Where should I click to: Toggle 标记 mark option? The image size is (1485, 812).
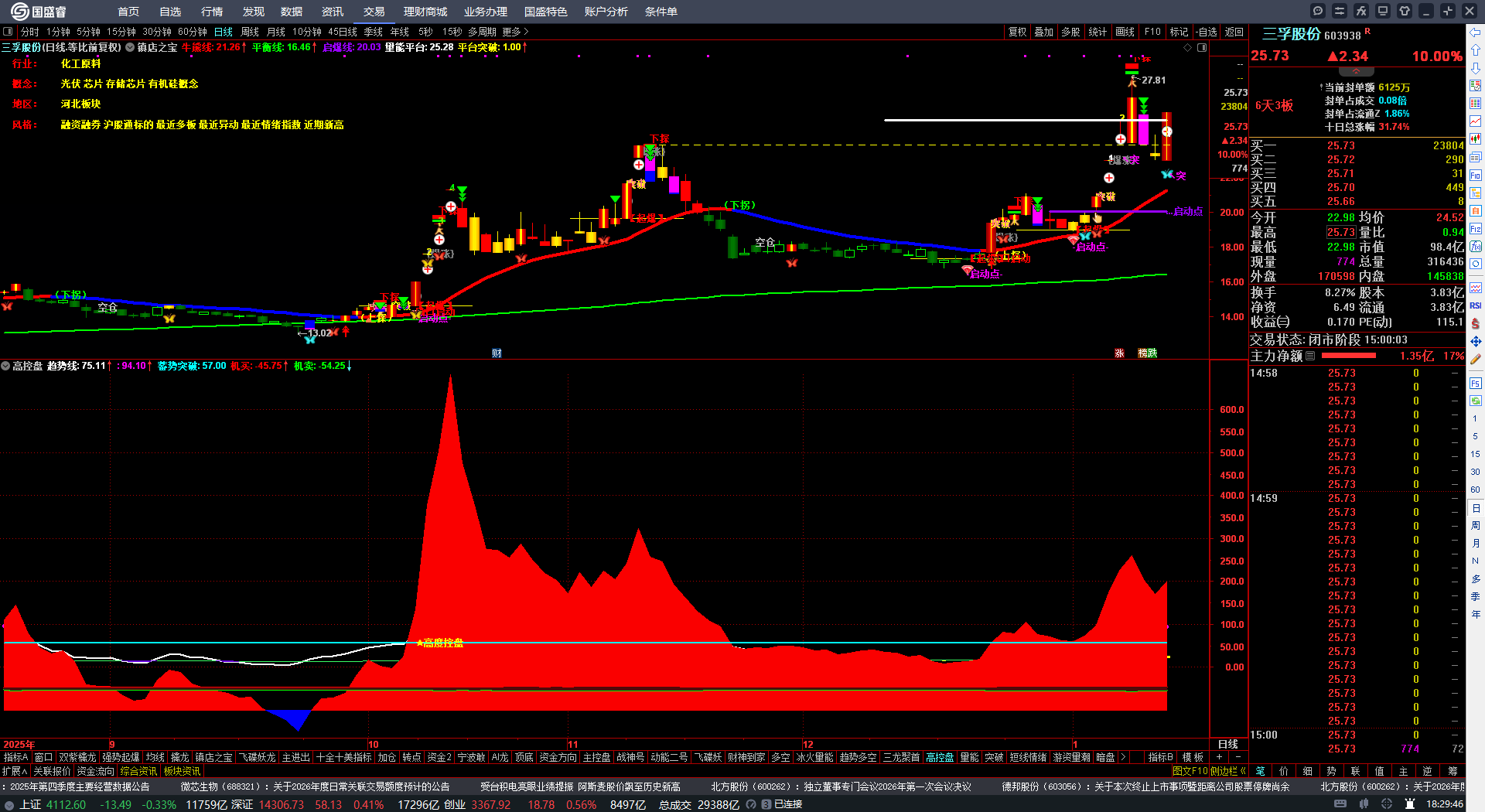(x=1179, y=32)
